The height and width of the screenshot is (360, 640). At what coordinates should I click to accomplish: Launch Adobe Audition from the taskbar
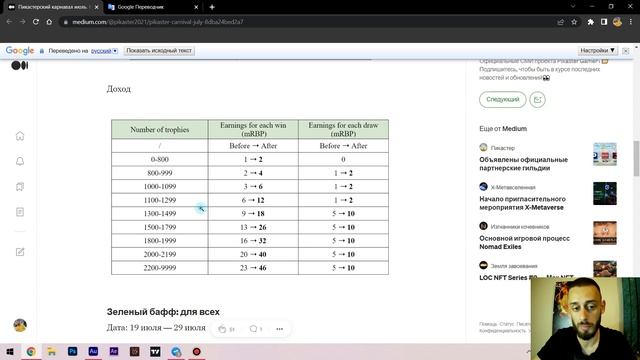click(x=93, y=351)
